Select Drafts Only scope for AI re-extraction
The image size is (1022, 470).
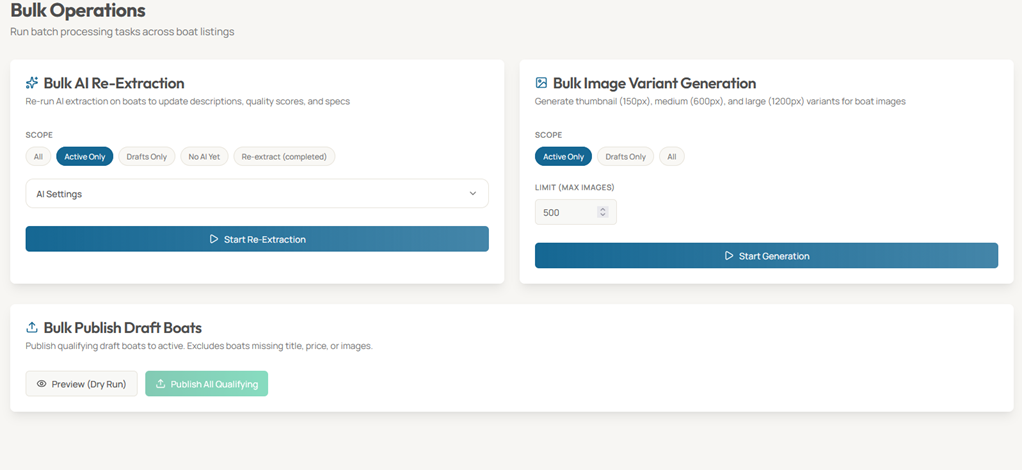pos(146,157)
